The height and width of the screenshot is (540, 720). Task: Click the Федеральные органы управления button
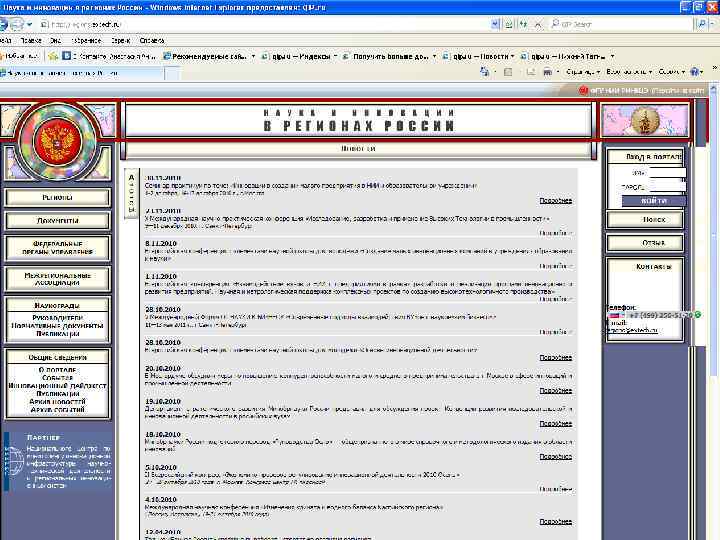[57, 248]
